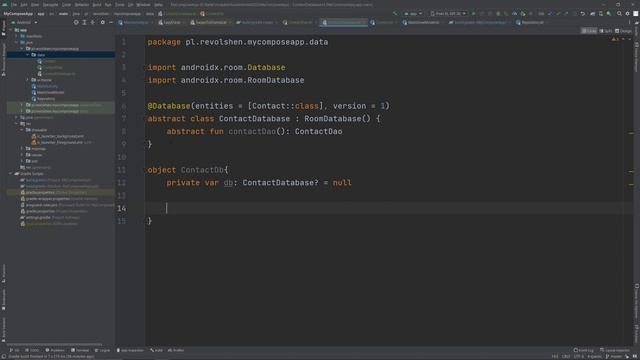Click Expand All in Project panel
640x360 pixels.
(84, 22)
